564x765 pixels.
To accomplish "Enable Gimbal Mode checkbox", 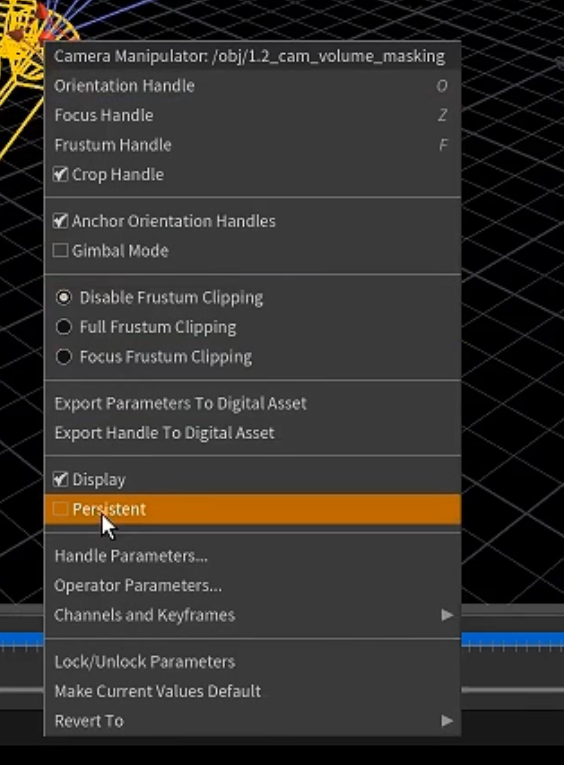I will tap(60, 251).
